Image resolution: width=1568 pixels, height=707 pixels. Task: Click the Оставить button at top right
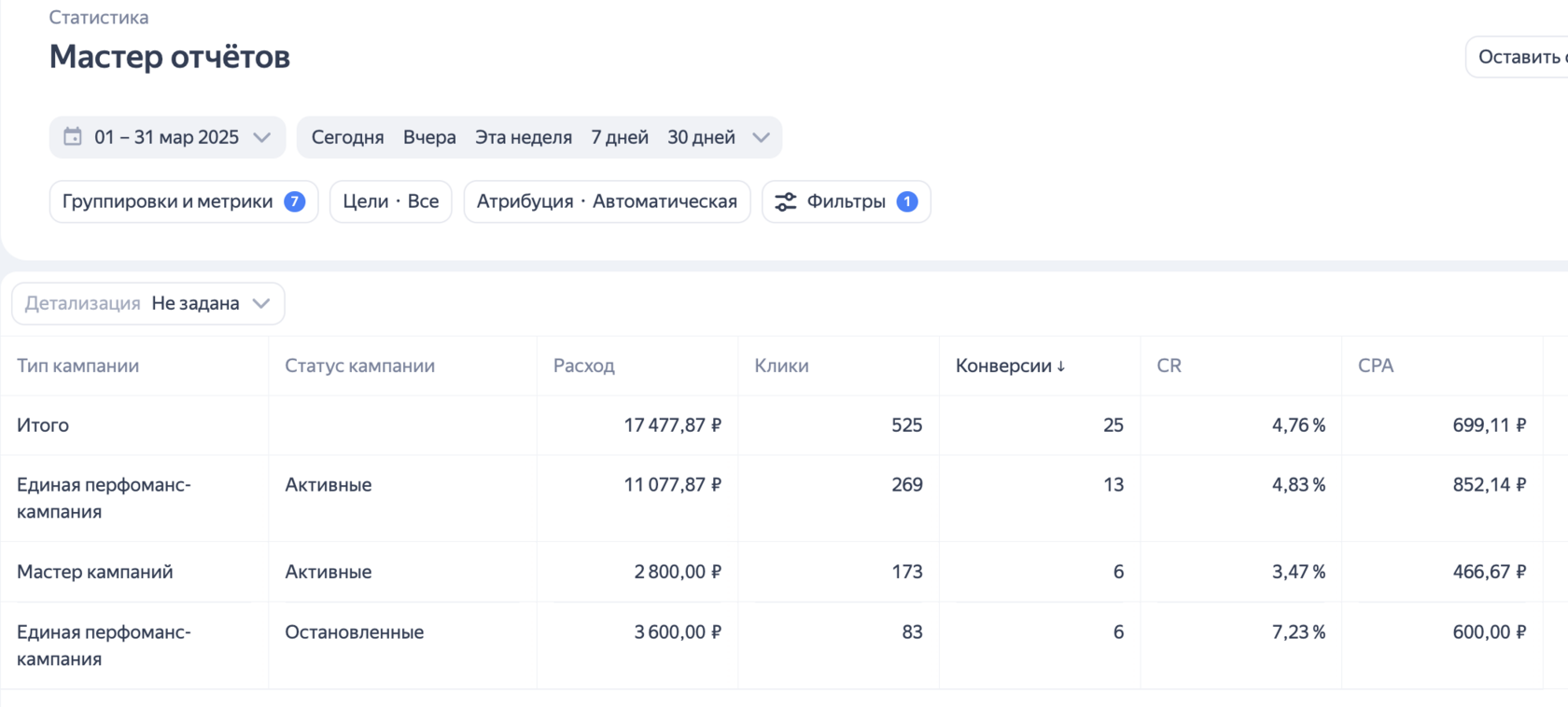click(1519, 57)
